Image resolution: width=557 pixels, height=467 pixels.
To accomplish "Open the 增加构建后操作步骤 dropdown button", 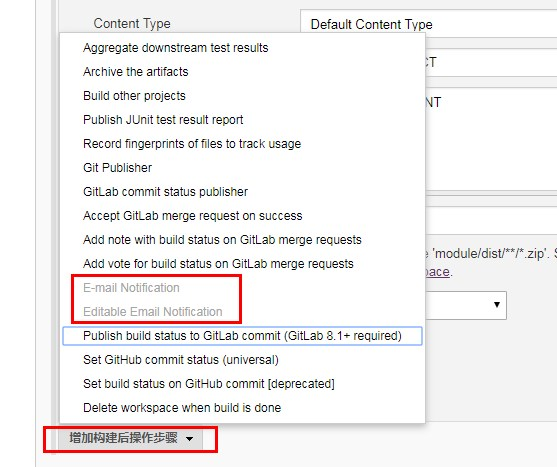I will (x=131, y=438).
